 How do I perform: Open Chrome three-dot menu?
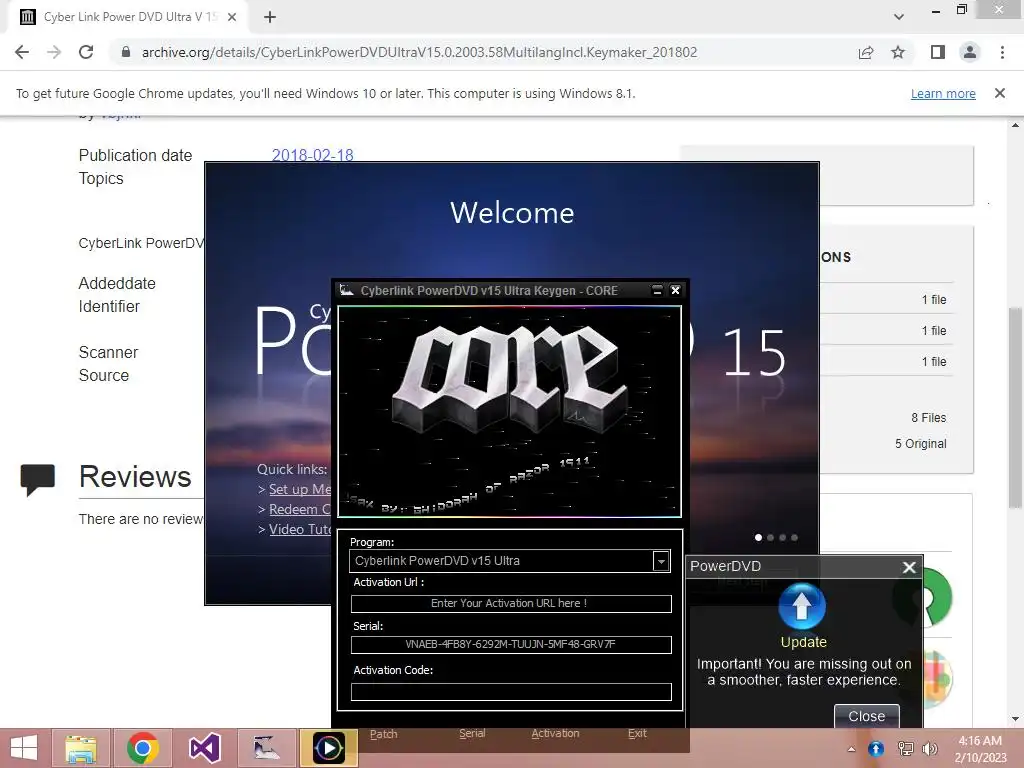1002,52
